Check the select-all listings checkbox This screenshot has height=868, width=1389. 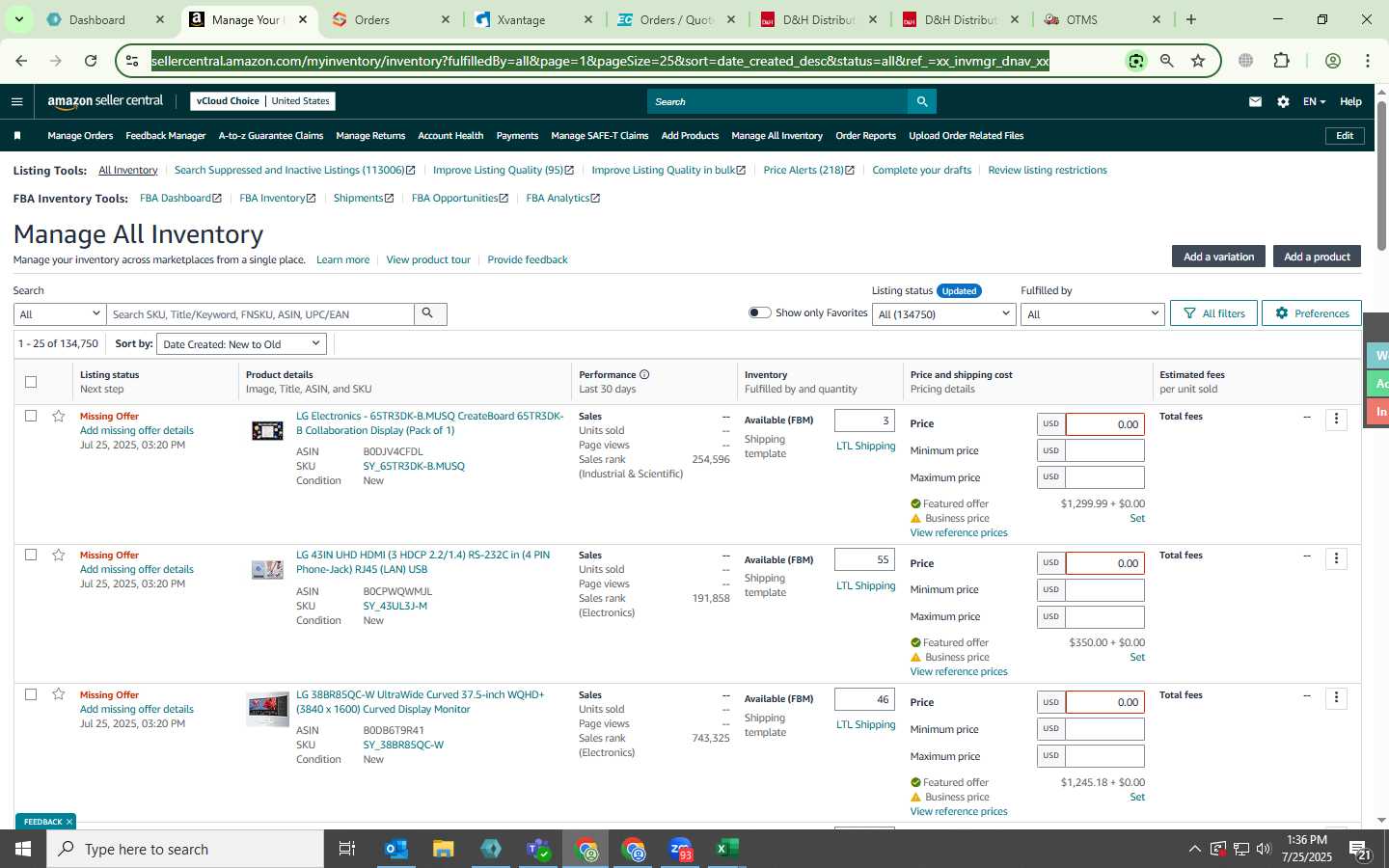[31, 382]
